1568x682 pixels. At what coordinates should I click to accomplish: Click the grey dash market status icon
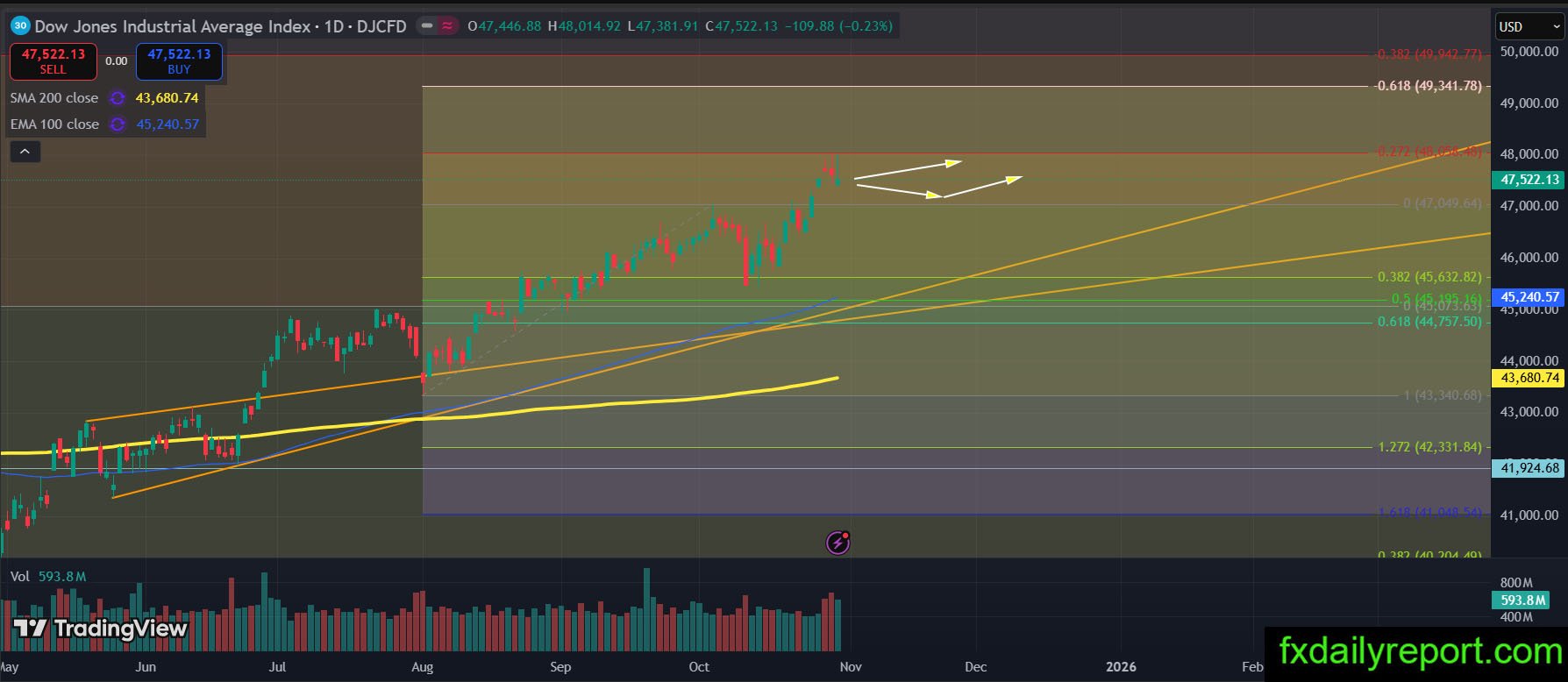pos(427,26)
